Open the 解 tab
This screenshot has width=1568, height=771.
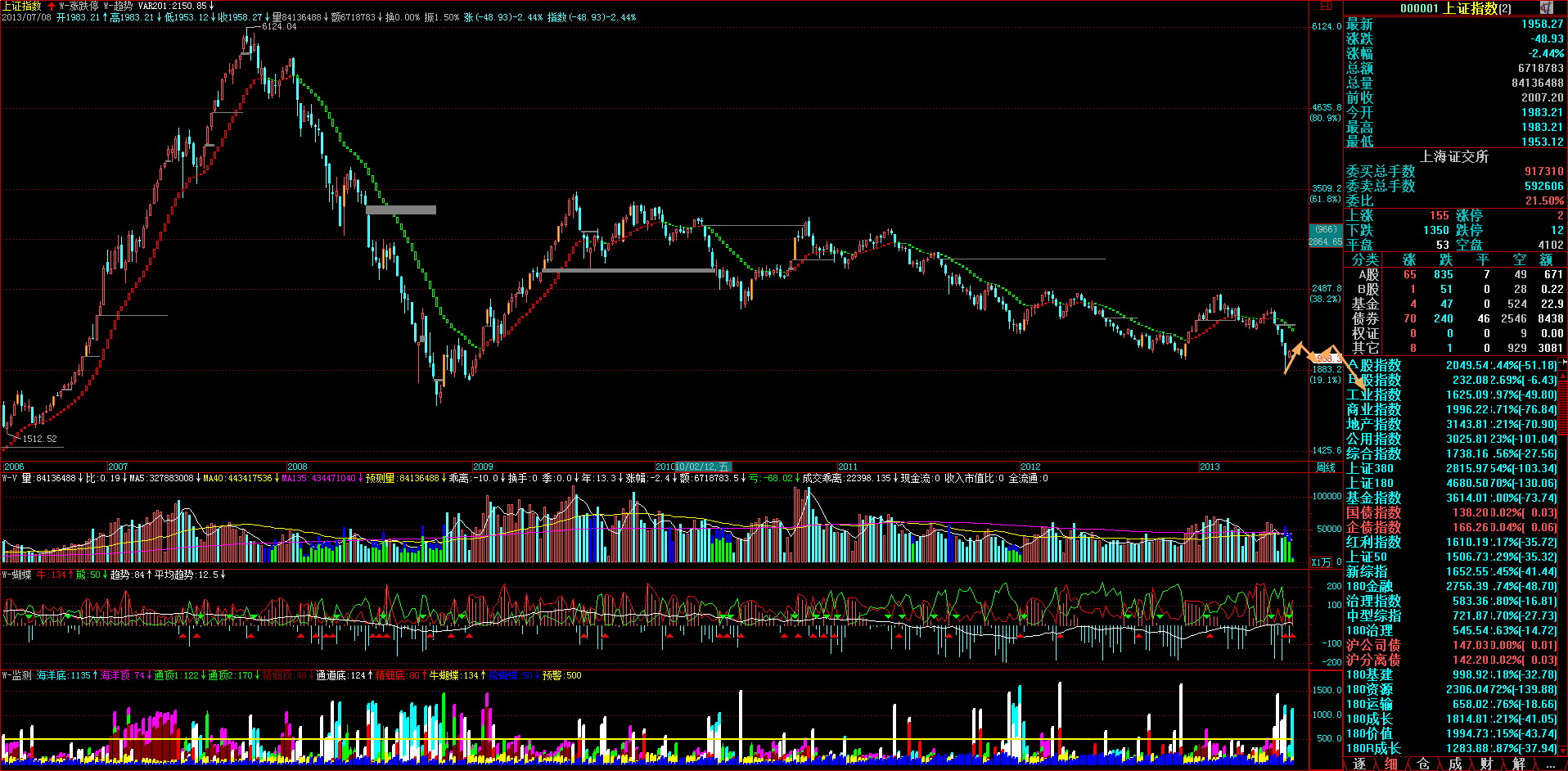click(x=1519, y=764)
